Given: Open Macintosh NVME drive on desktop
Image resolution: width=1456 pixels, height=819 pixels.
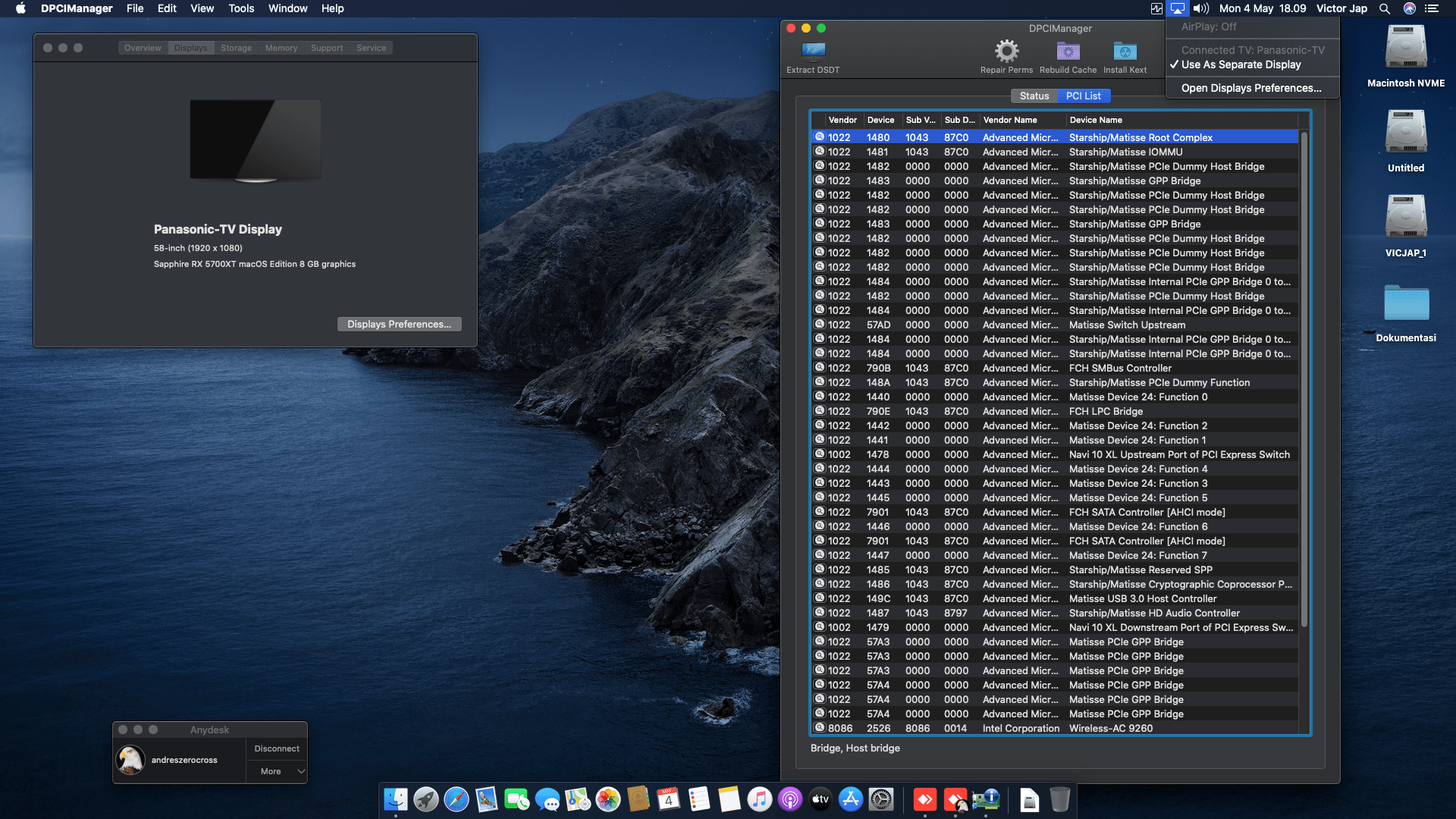Looking at the screenshot, I should point(1405,48).
